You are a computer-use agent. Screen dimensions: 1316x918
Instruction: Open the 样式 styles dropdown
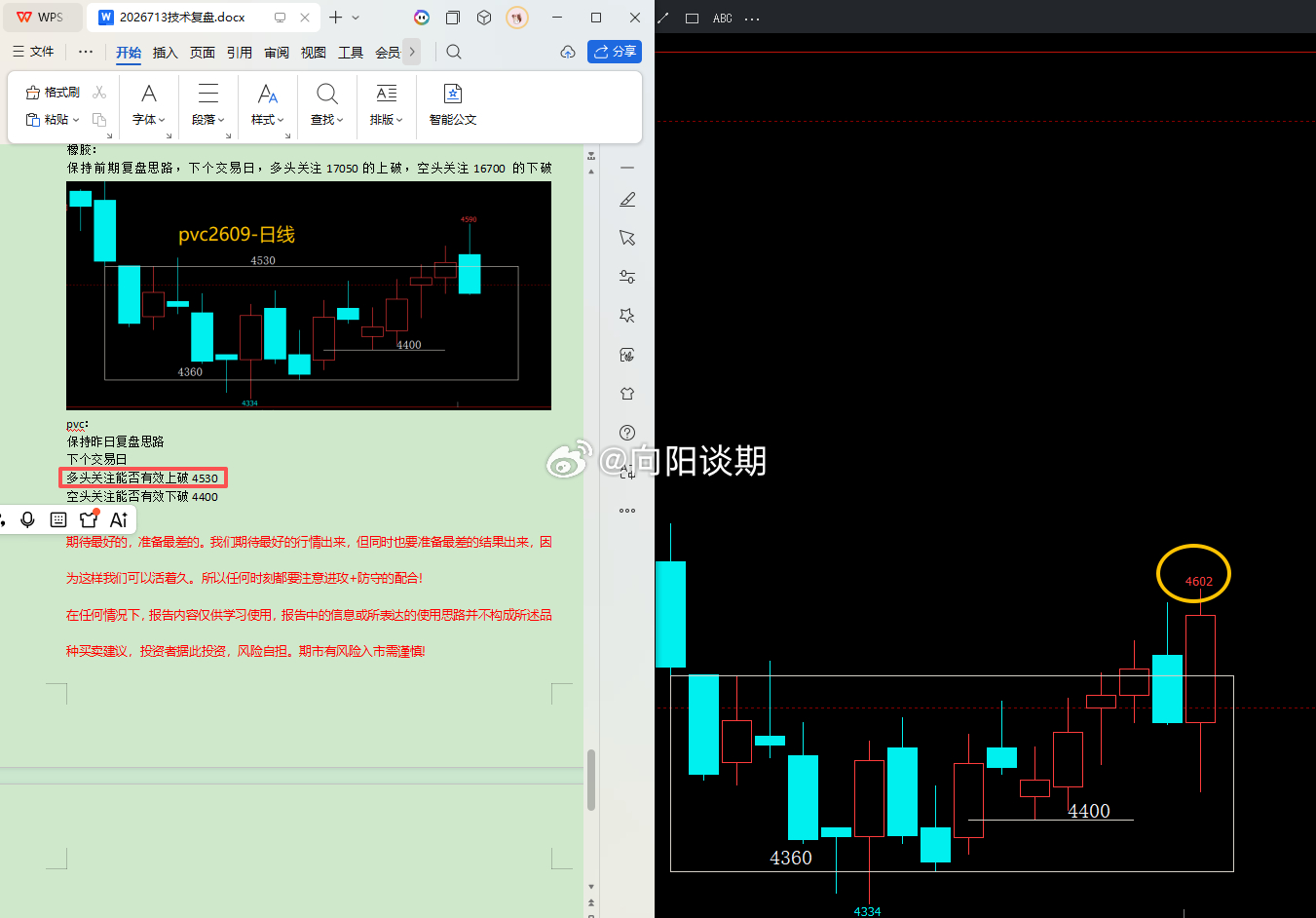tap(268, 104)
